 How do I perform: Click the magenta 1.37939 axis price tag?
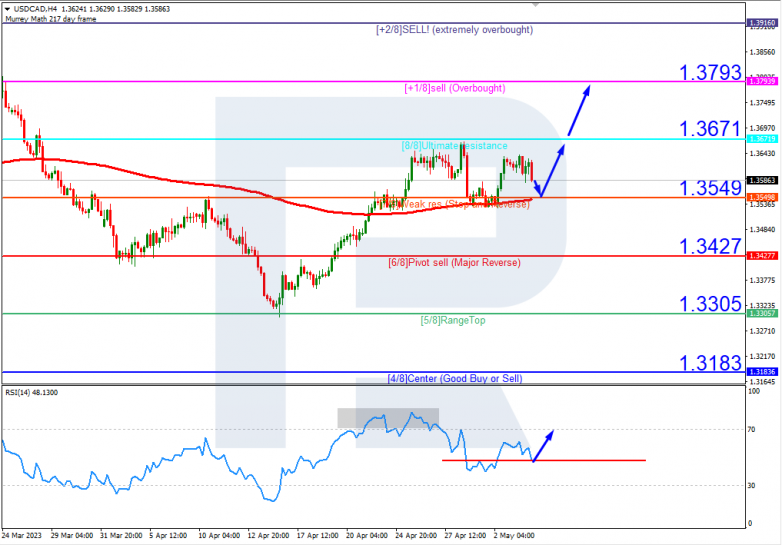762,81
